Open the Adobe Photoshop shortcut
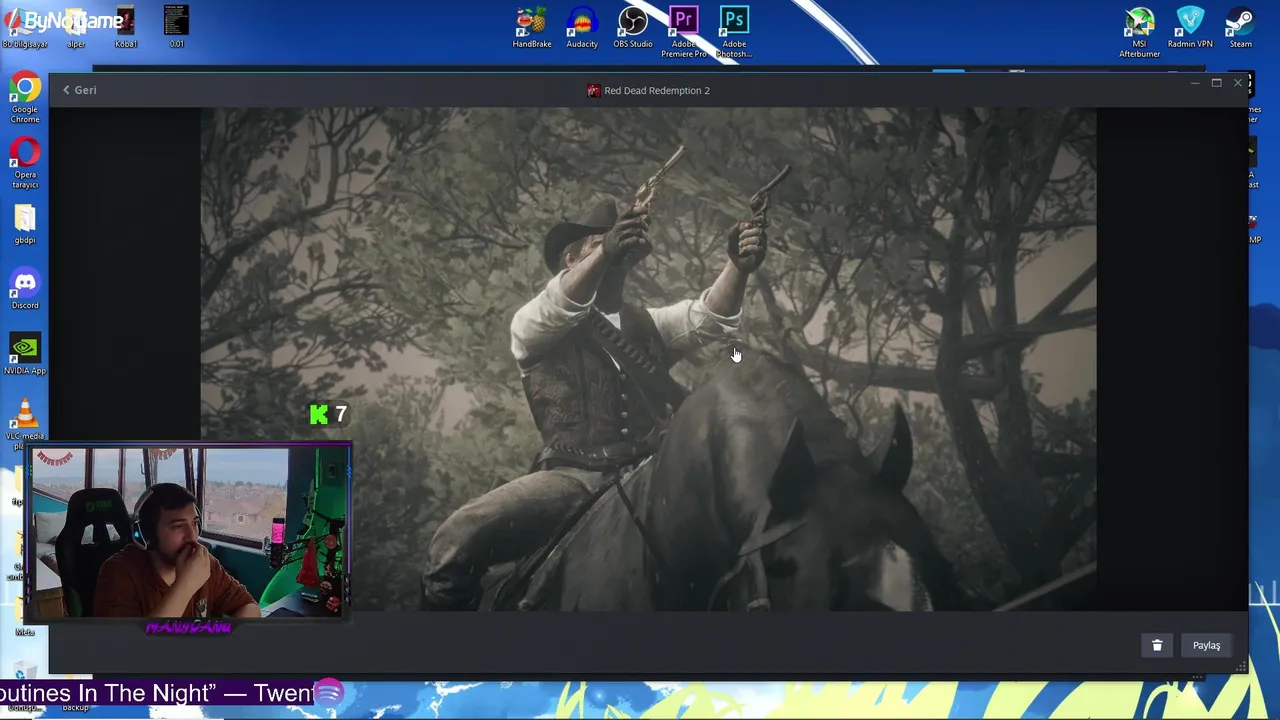 click(734, 30)
